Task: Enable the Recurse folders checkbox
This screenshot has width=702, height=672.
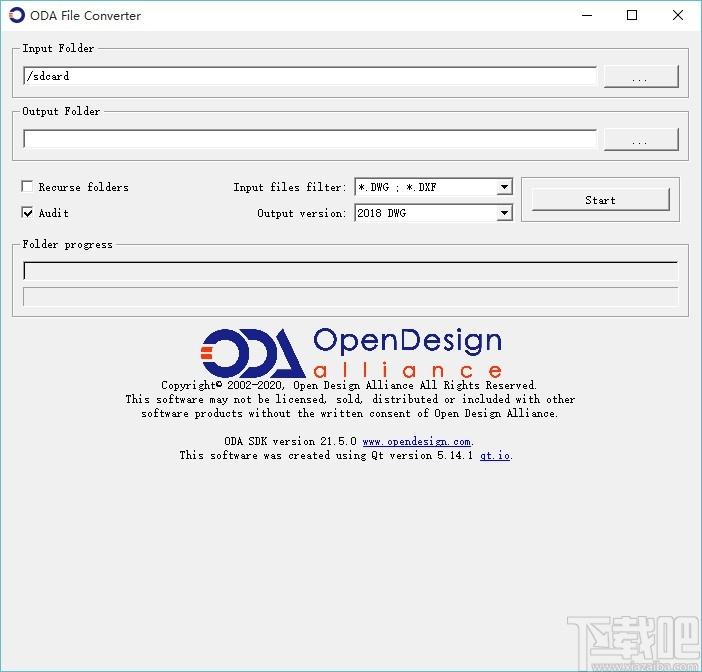Action: pyautogui.click(x=27, y=186)
